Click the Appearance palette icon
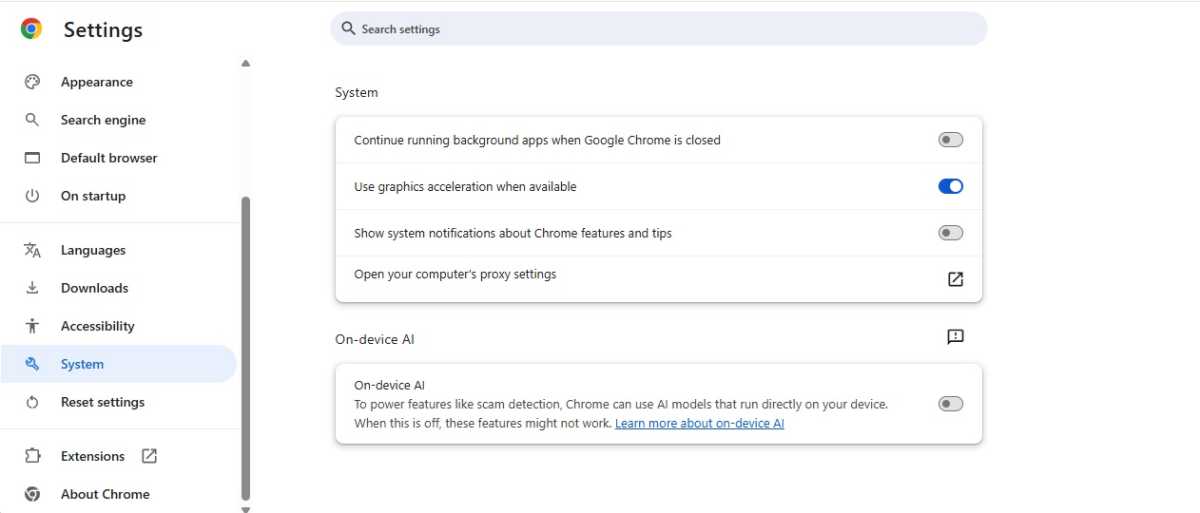This screenshot has width=1200, height=513. click(x=32, y=82)
